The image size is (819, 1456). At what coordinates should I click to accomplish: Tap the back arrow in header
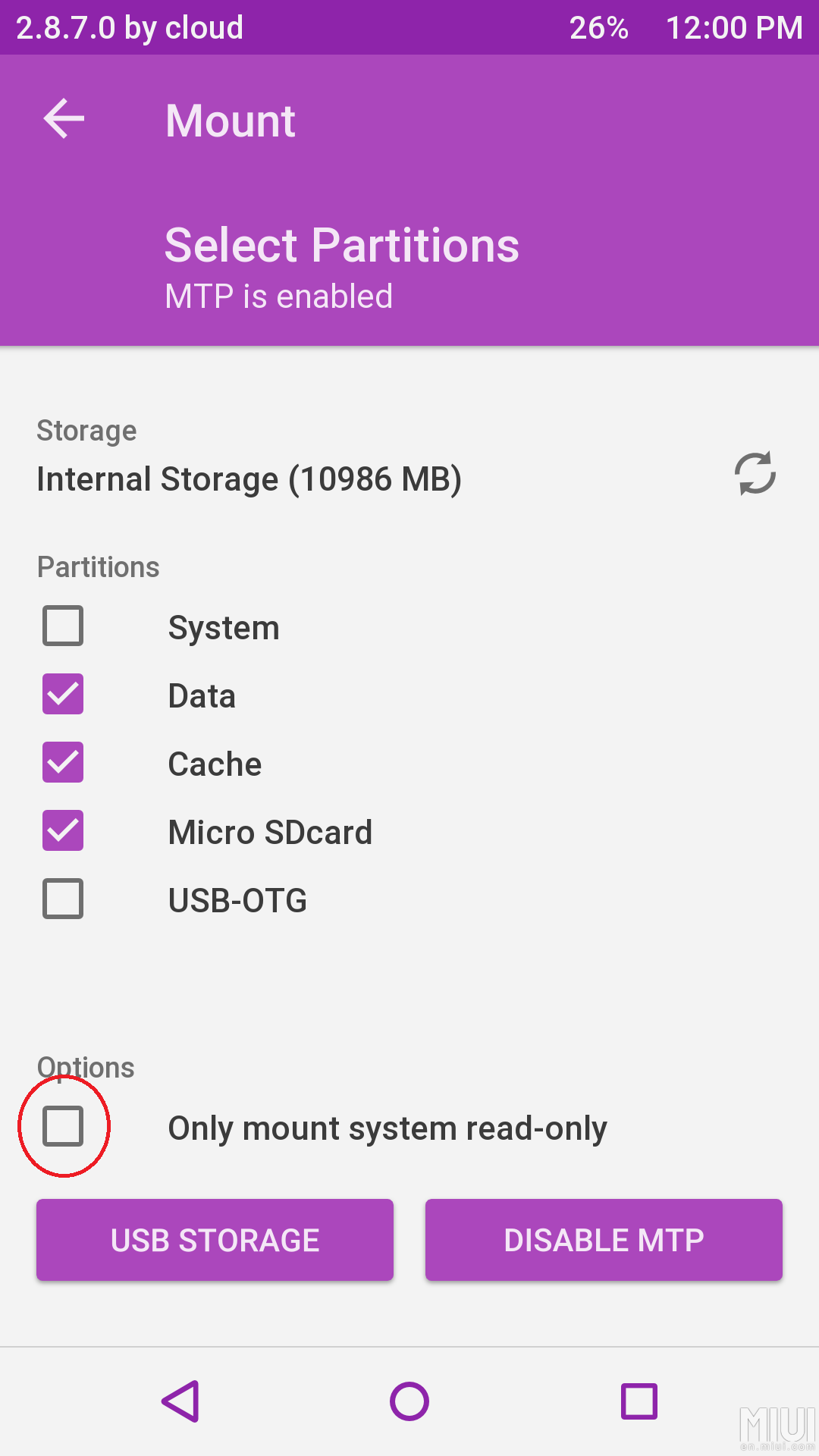[64, 119]
